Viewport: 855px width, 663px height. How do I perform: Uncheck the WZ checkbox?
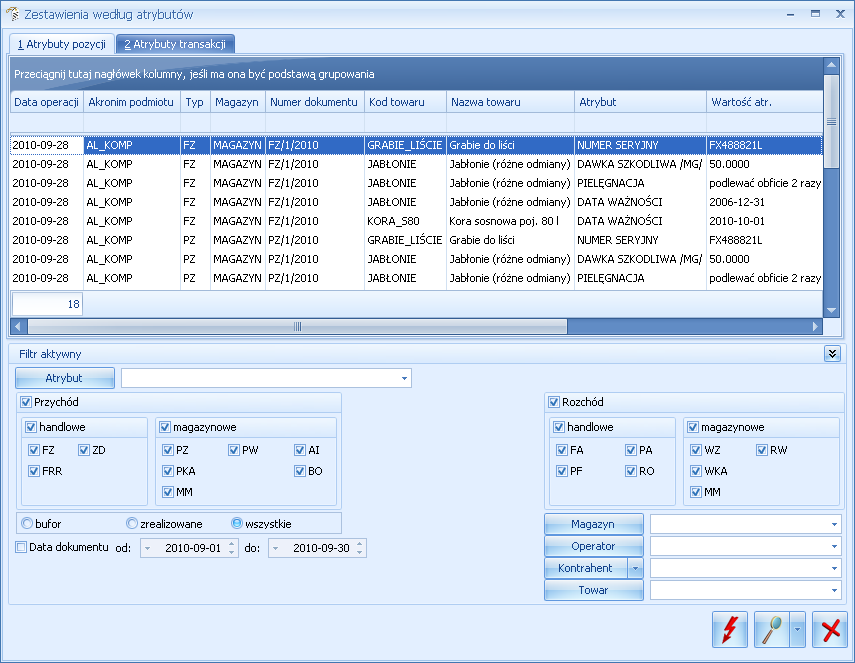click(696, 450)
